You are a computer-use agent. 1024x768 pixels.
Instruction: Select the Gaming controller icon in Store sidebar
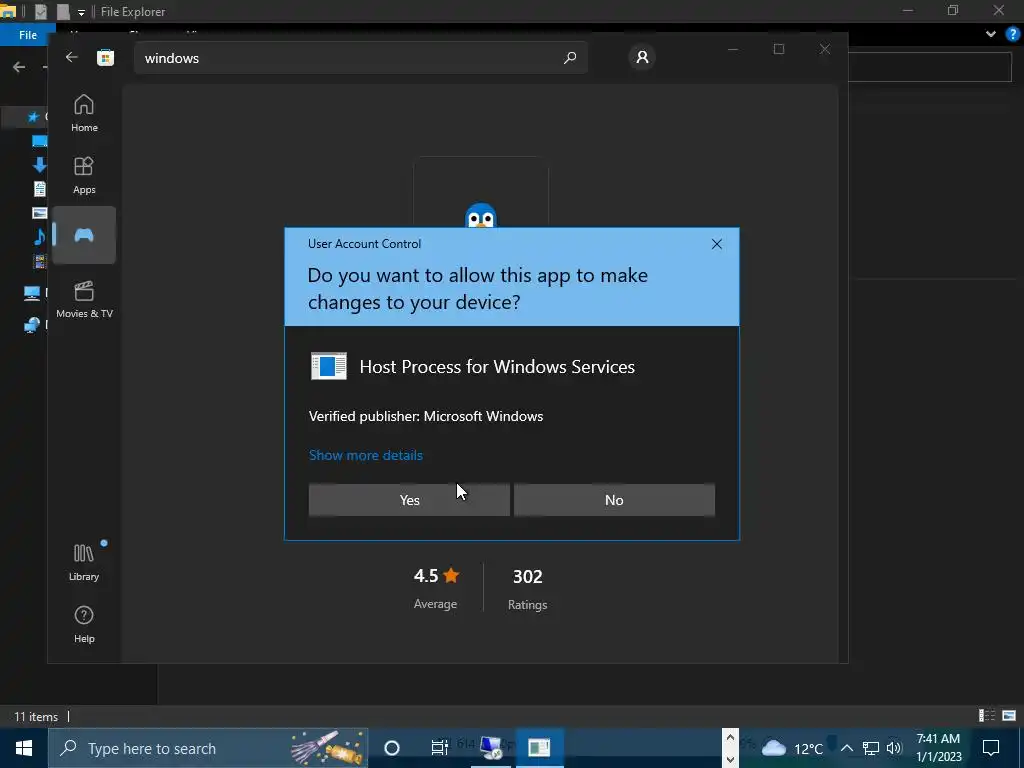coord(84,235)
